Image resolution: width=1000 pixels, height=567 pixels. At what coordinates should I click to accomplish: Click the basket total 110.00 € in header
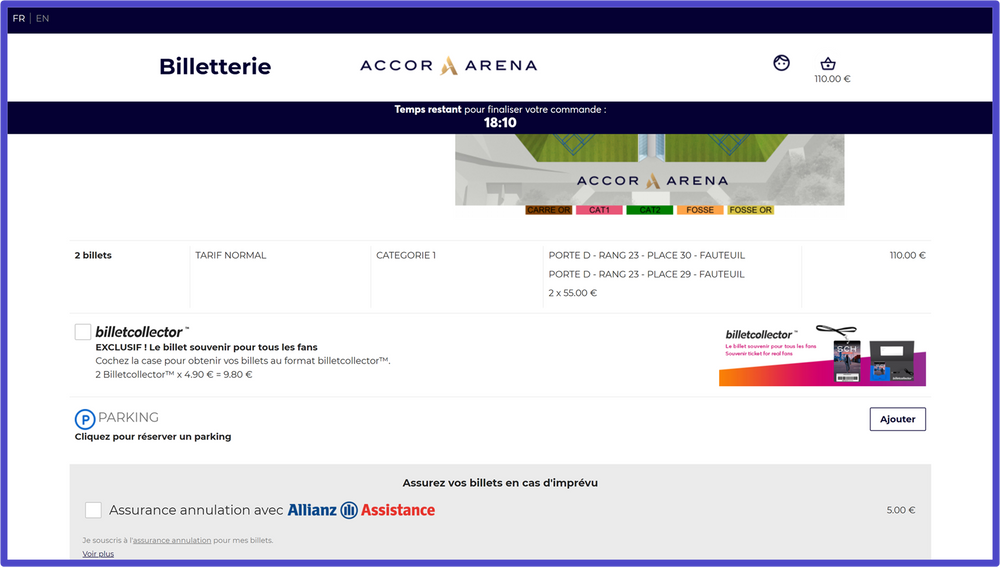[x=832, y=79]
